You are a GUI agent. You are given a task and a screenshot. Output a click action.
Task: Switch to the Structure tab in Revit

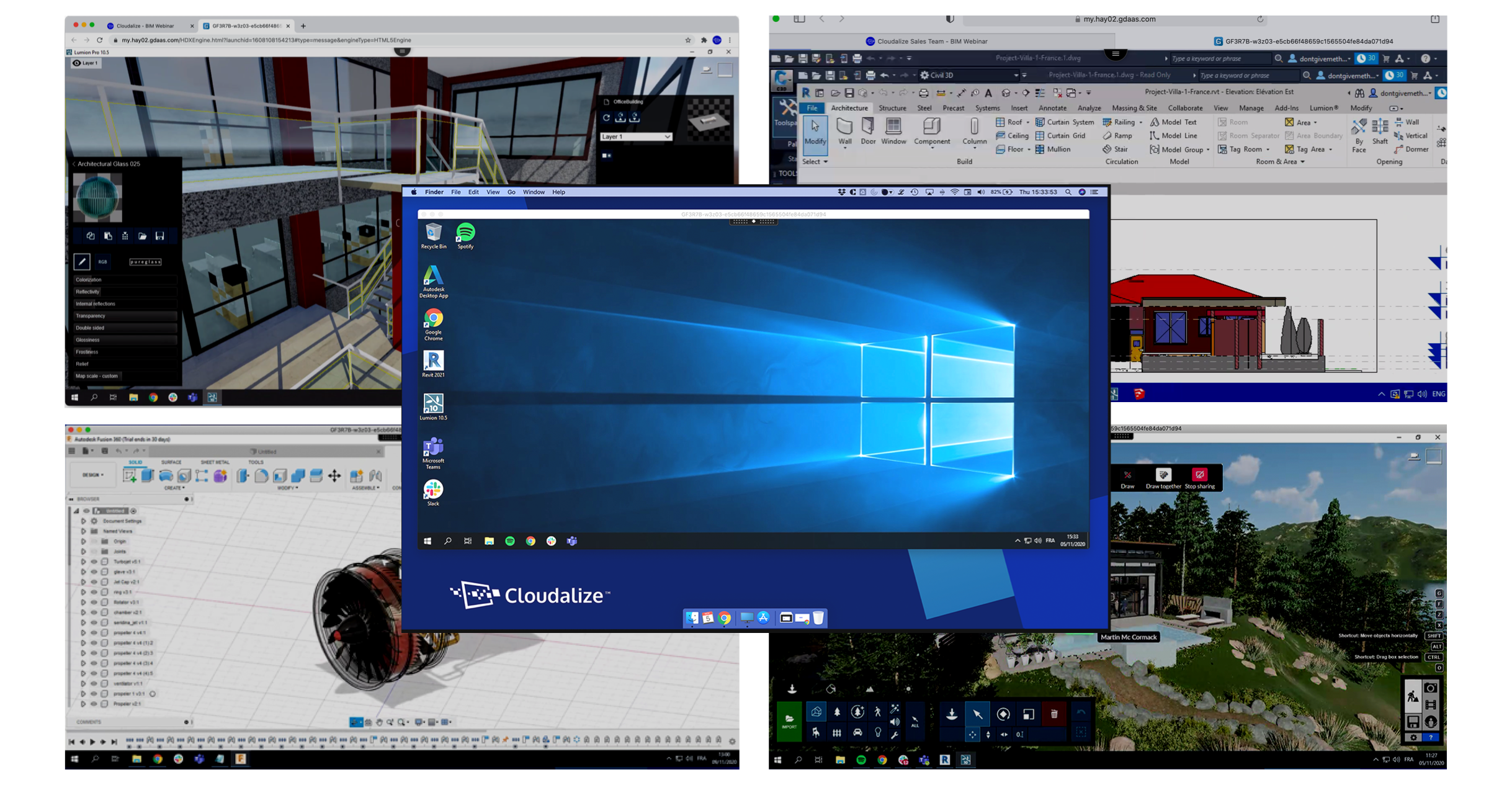892,108
